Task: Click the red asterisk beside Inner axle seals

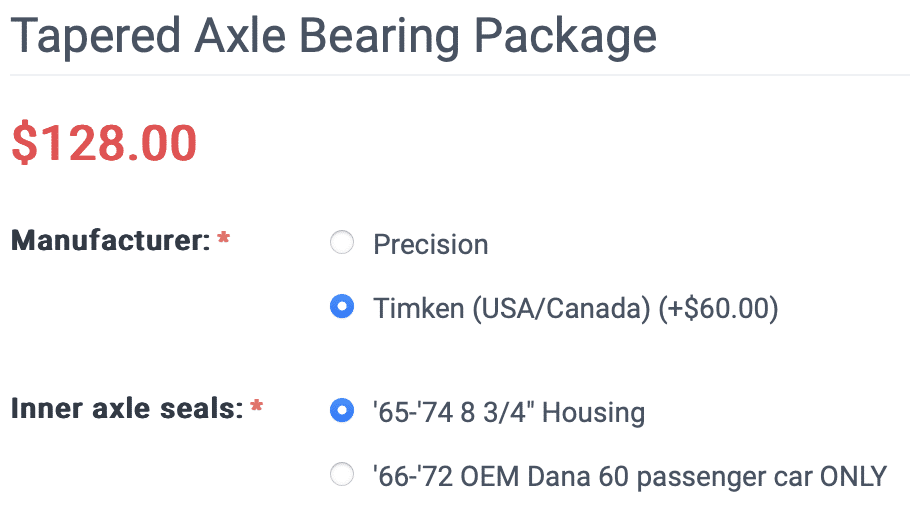Action: [257, 408]
